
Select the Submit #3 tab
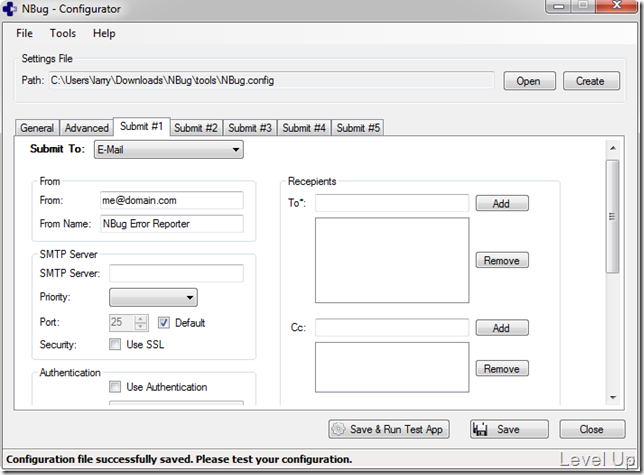coord(250,128)
